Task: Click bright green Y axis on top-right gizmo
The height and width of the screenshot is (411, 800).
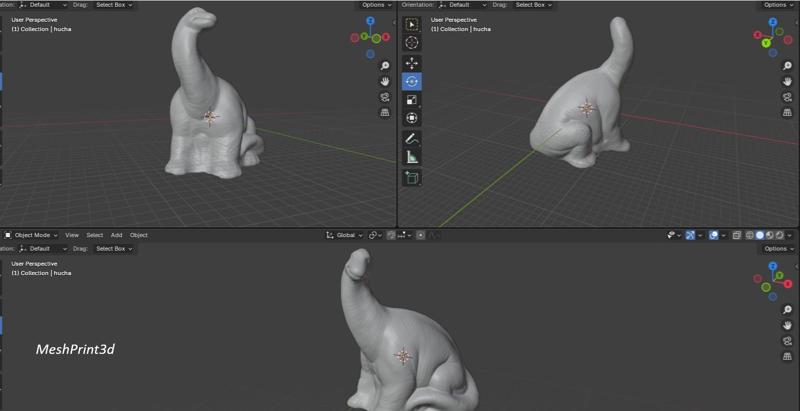Action: point(766,43)
